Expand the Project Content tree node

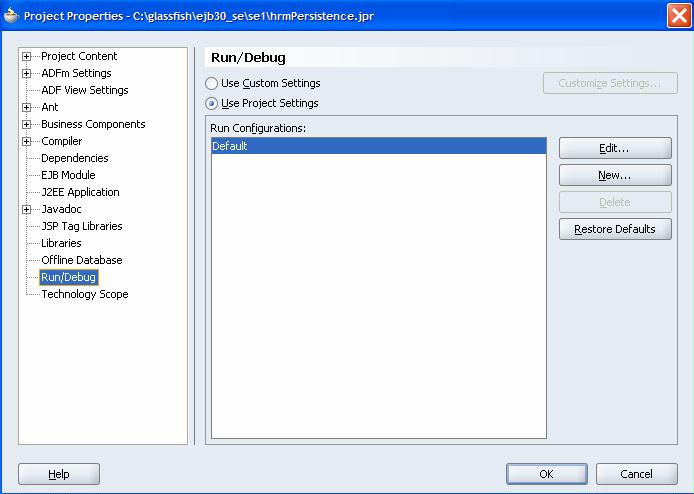tap(27, 56)
